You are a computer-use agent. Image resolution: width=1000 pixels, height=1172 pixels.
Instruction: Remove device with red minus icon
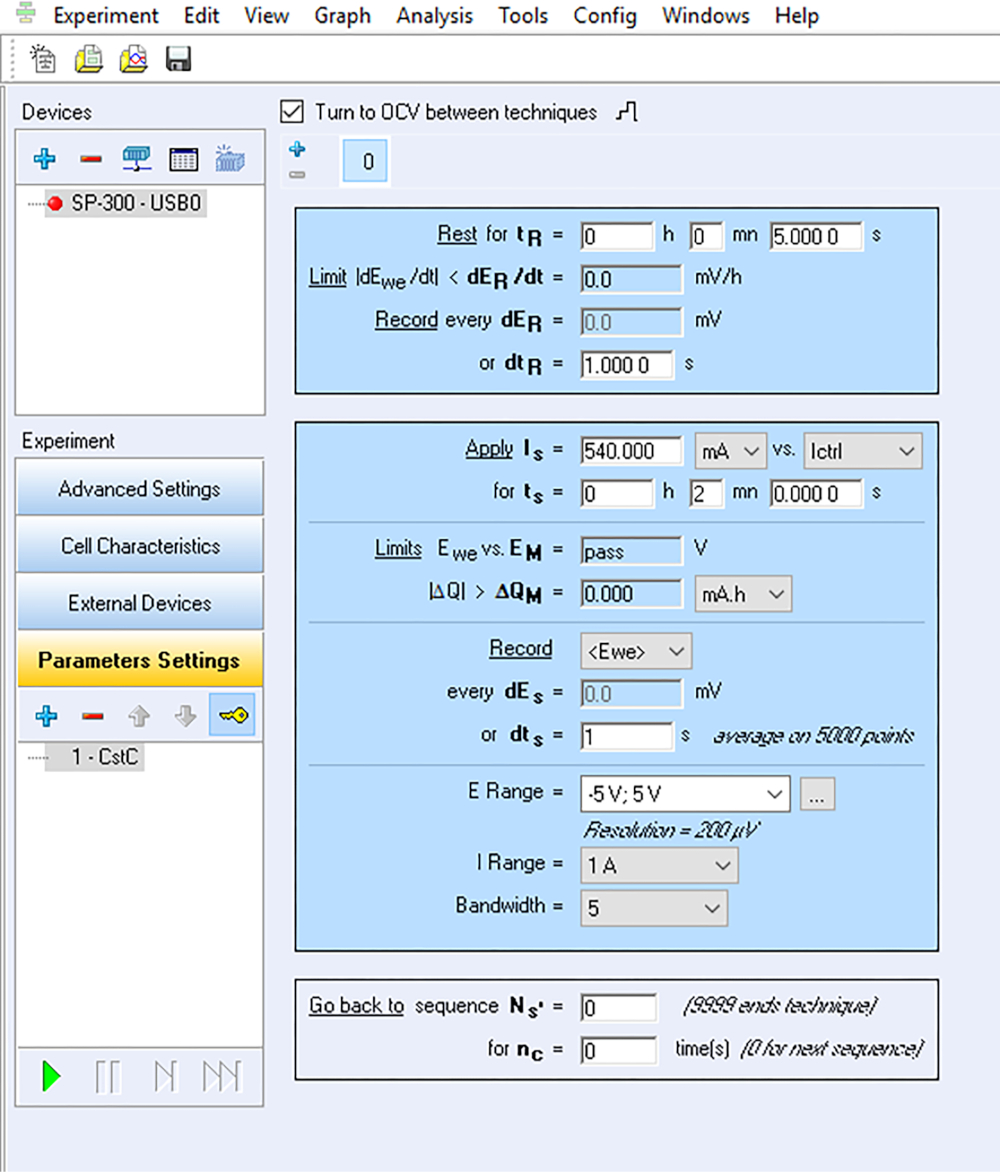point(91,158)
